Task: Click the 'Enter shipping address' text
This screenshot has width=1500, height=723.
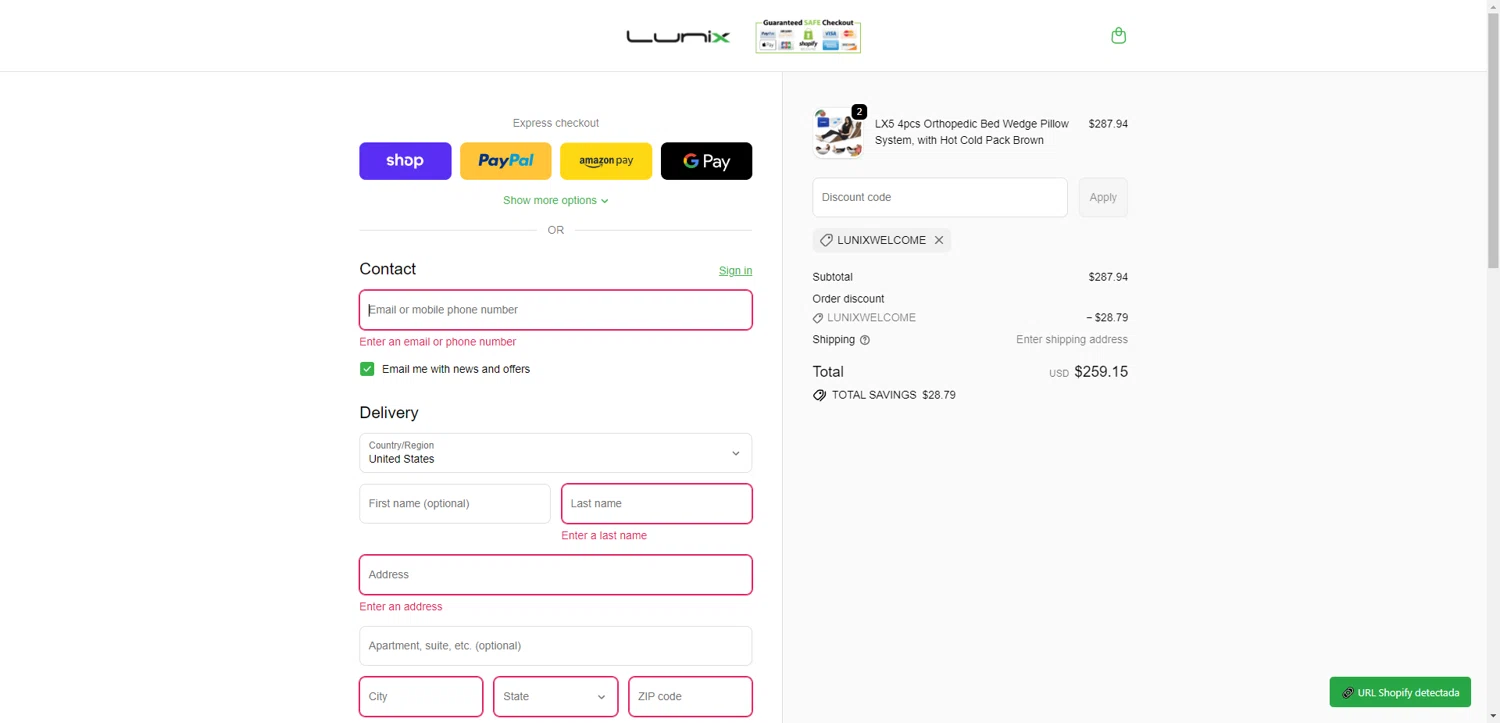Action: (1072, 340)
